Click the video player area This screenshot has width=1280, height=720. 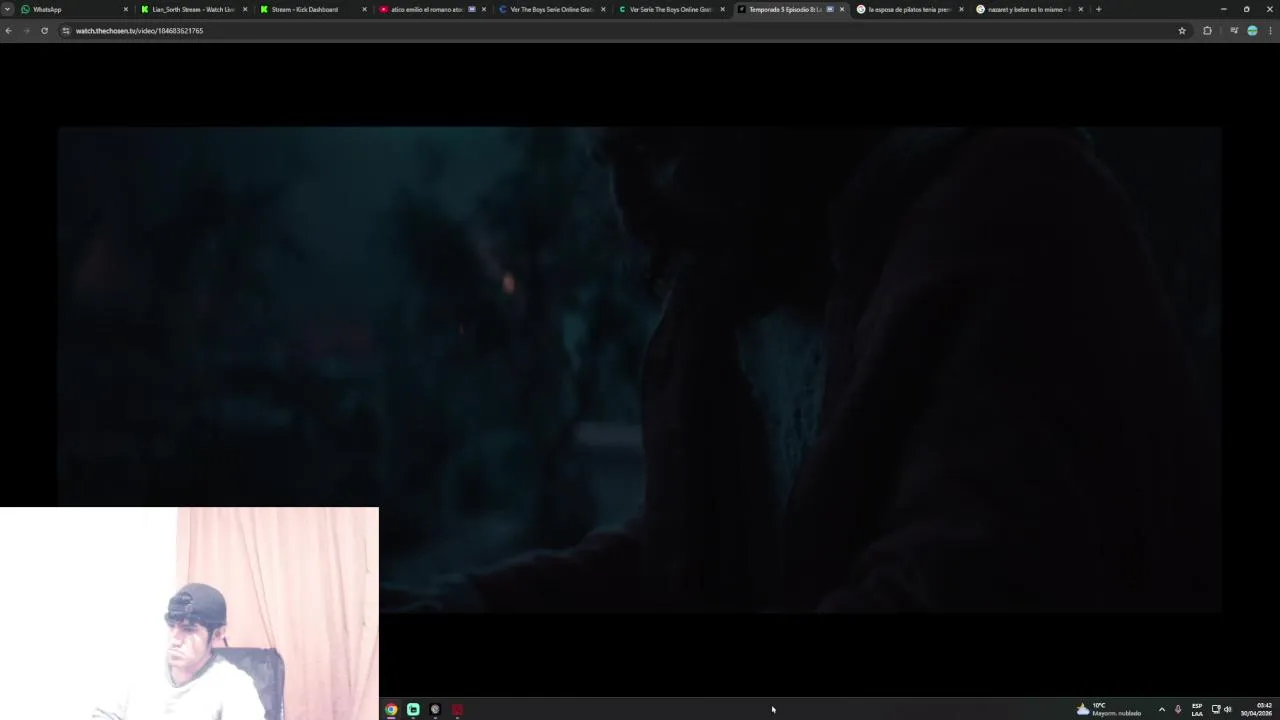coord(639,369)
